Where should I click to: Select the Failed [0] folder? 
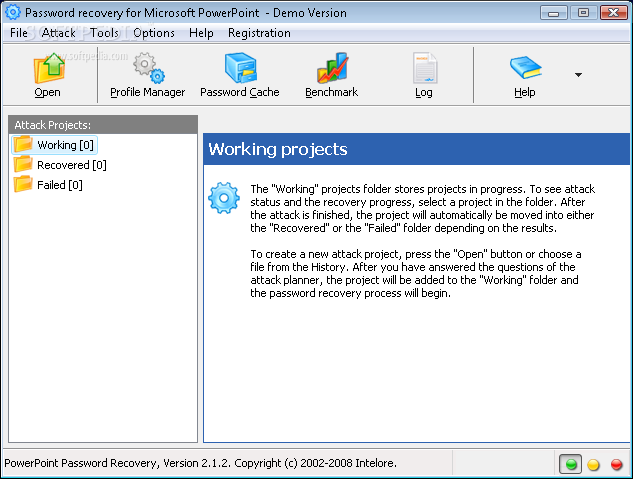(48, 185)
